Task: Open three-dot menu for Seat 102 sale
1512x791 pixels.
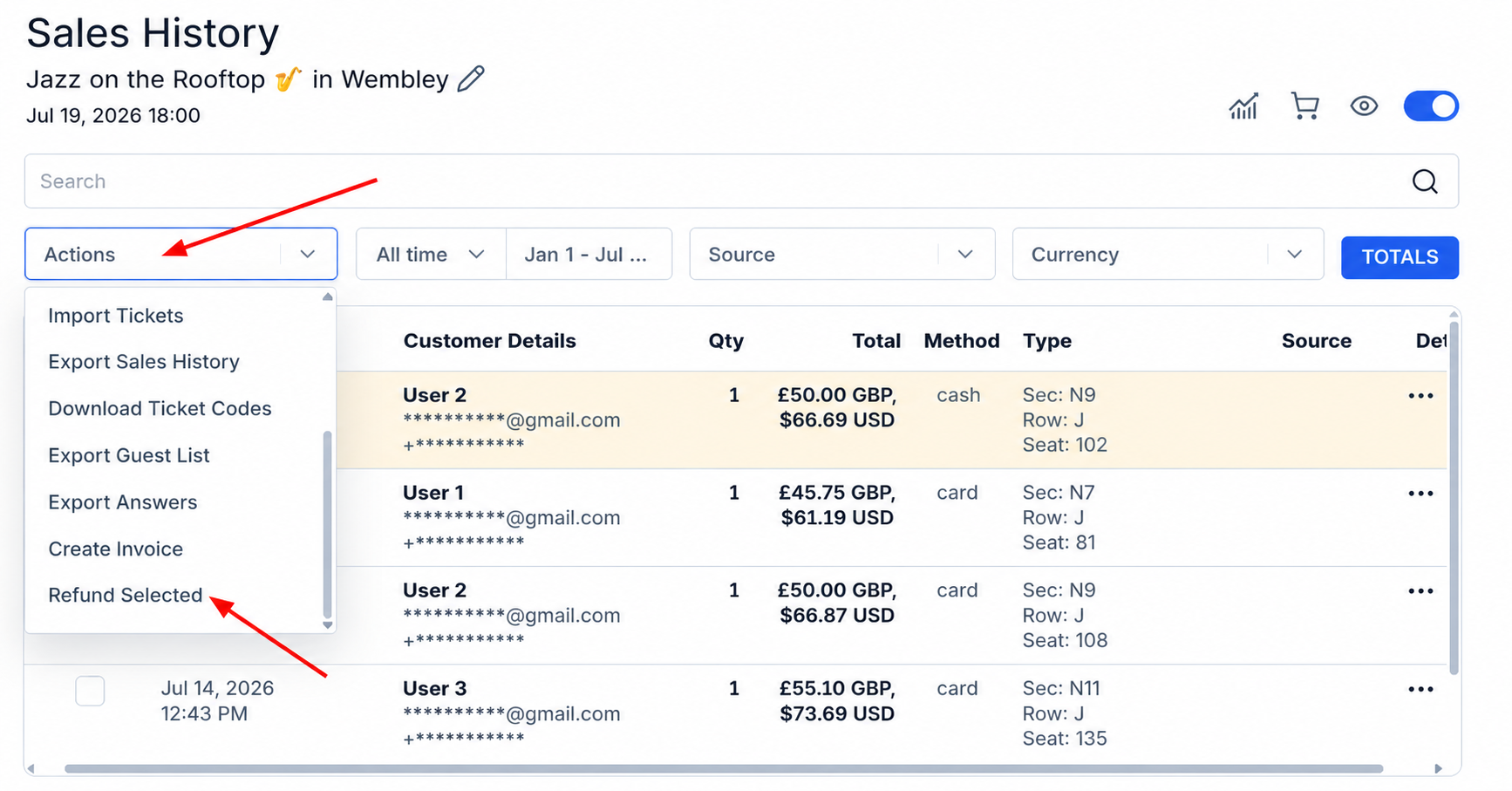Action: pyautogui.click(x=1420, y=396)
